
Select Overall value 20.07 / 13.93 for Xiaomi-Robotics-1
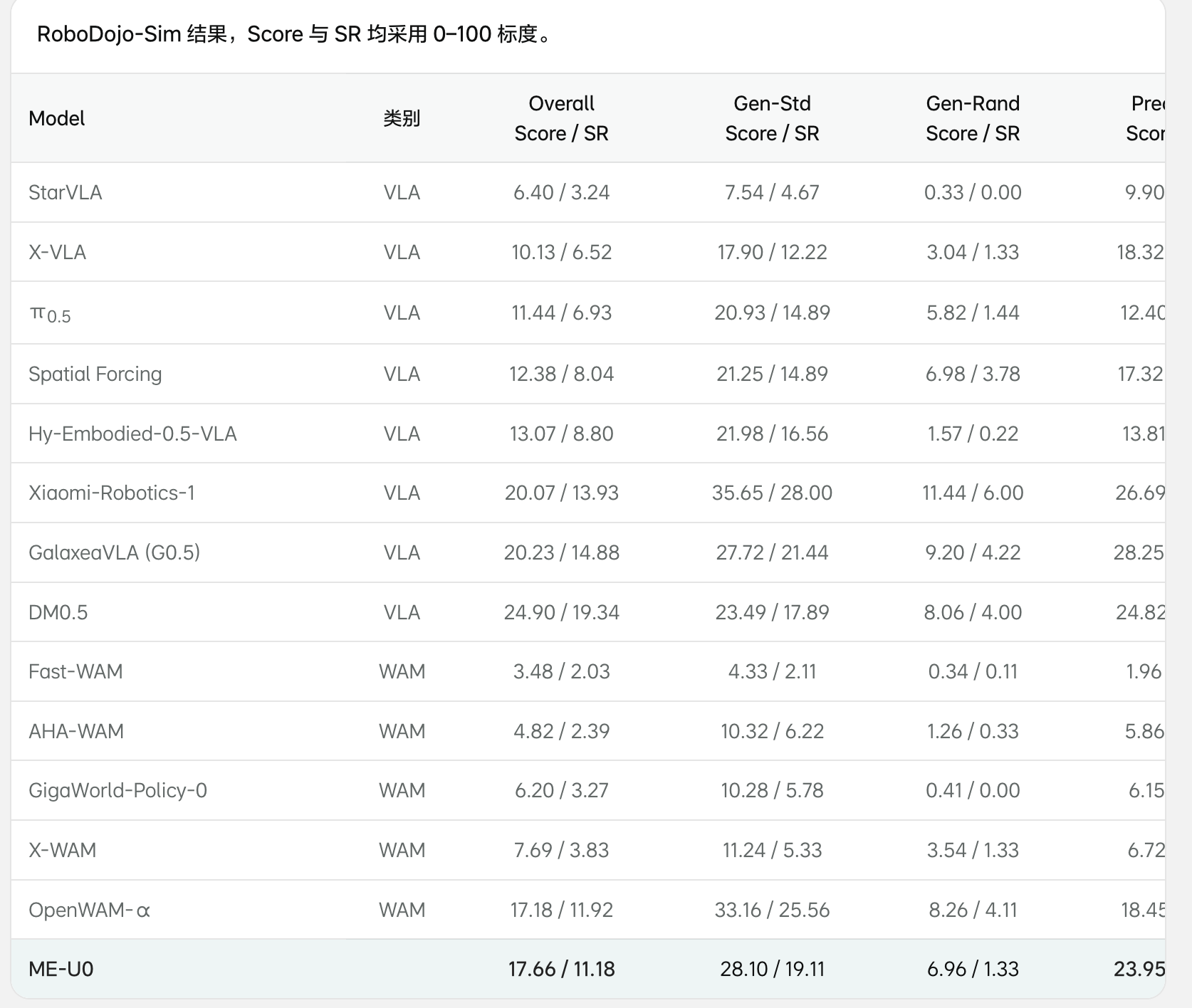[561, 493]
